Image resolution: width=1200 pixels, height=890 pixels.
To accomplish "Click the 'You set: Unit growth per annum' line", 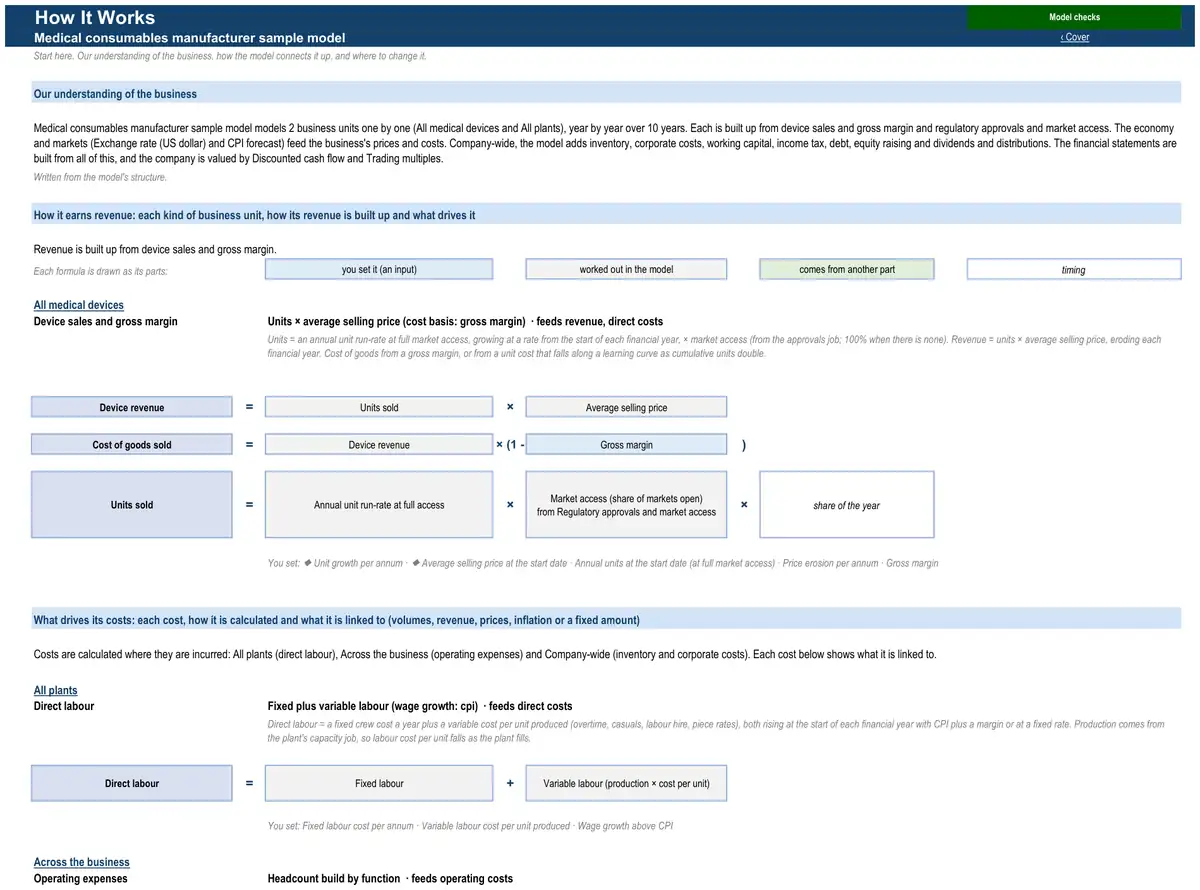I will [x=603, y=563].
